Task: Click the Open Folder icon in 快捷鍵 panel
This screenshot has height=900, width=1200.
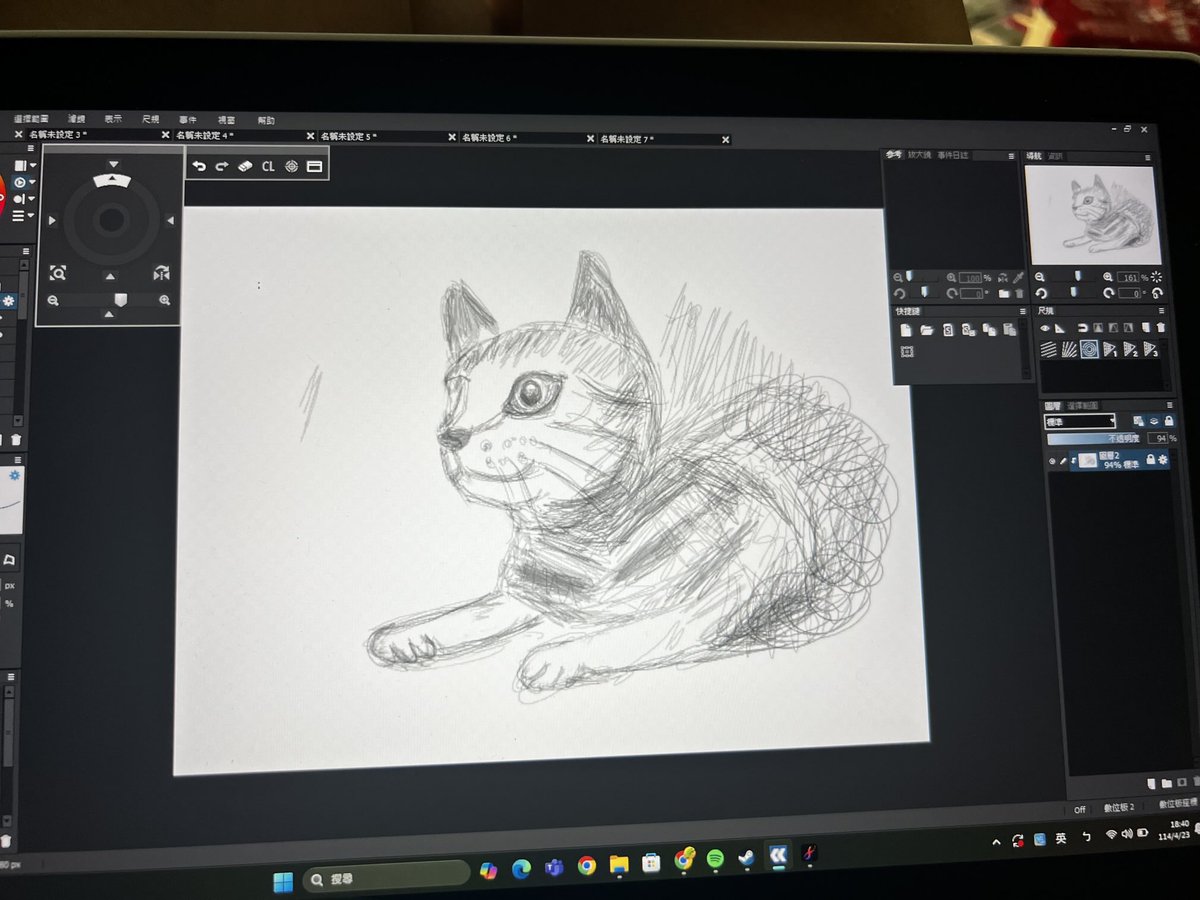Action: click(927, 330)
